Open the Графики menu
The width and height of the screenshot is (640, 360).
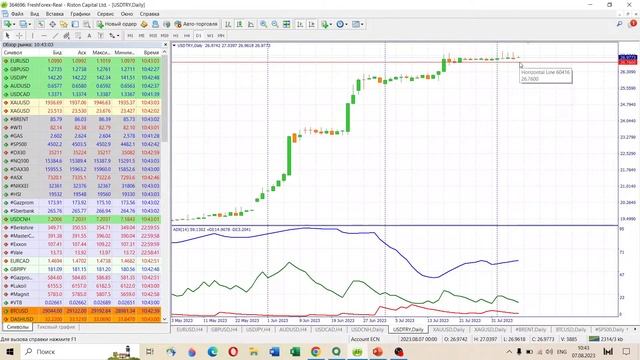click(x=80, y=14)
